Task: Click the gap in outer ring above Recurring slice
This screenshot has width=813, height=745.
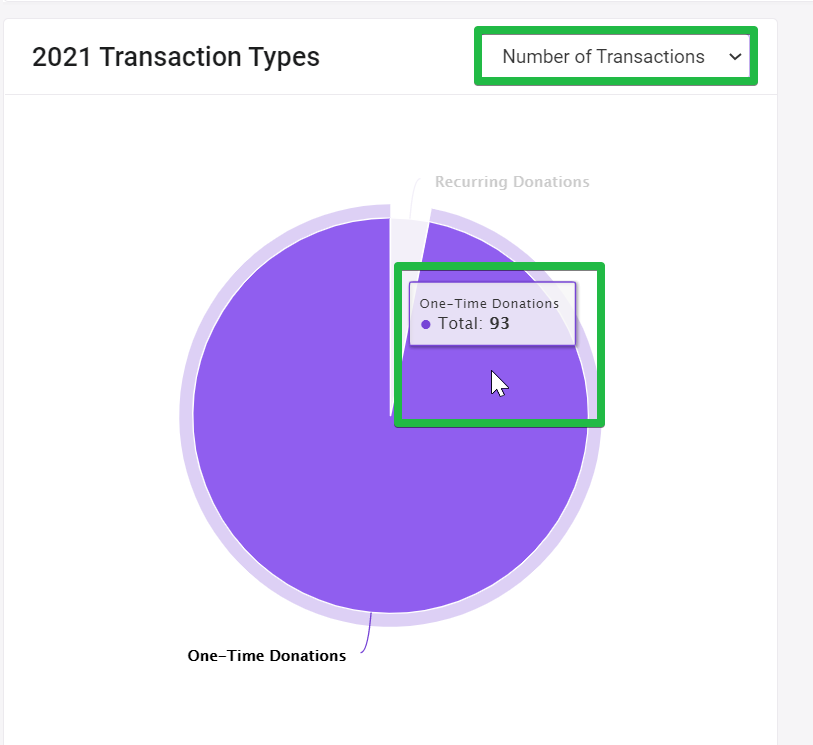Action: [x=411, y=212]
